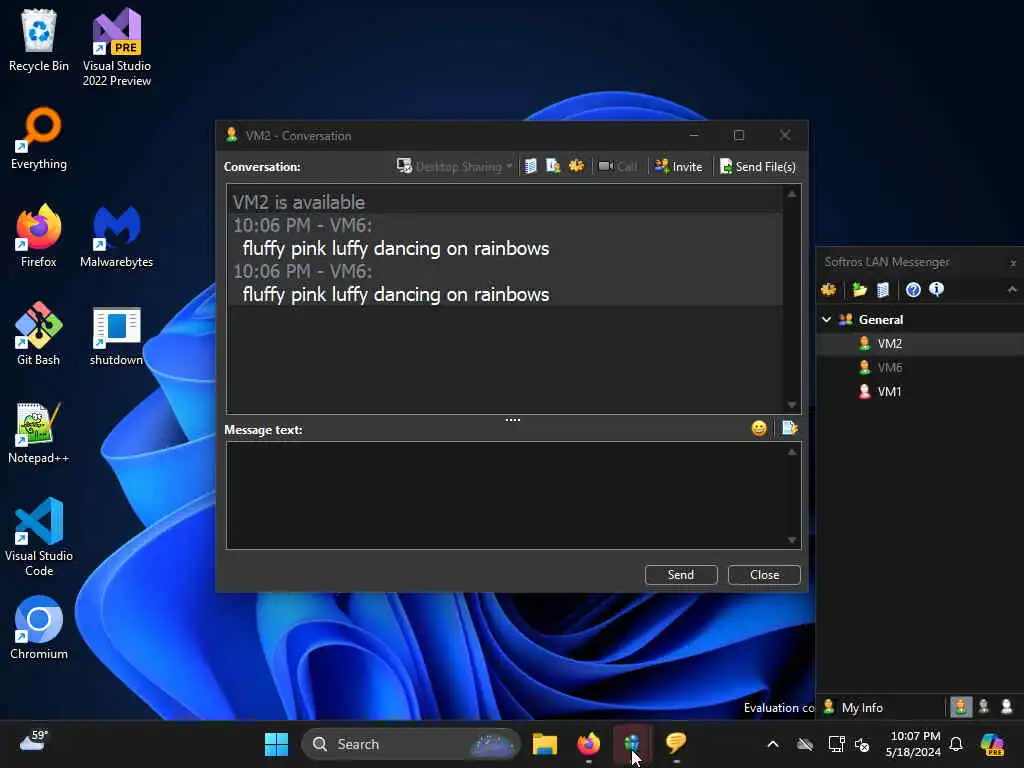Click message text box scrollbar down arrow
This screenshot has height=768, width=1024.
point(792,540)
